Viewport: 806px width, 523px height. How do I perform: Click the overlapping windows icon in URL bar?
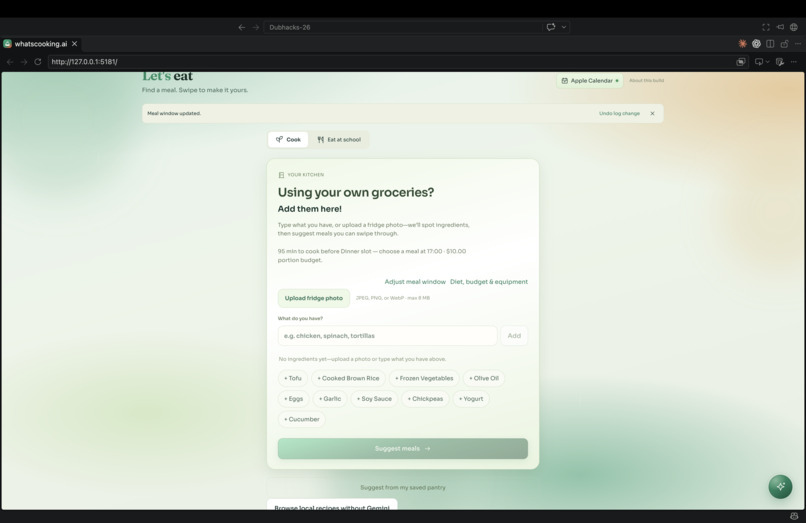tap(741, 62)
